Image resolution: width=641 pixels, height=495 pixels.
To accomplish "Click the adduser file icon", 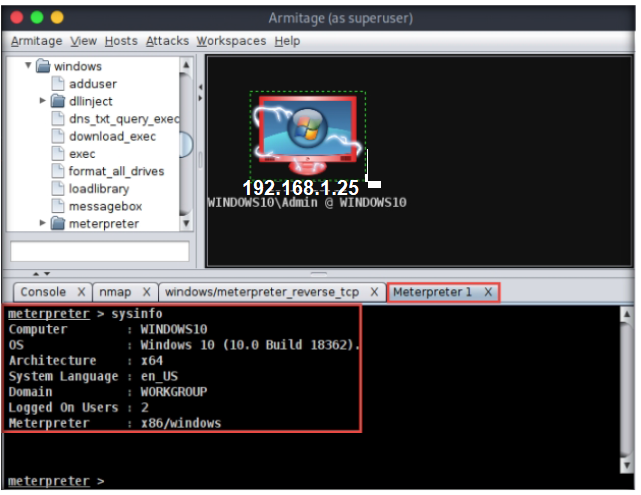I will (x=58, y=83).
